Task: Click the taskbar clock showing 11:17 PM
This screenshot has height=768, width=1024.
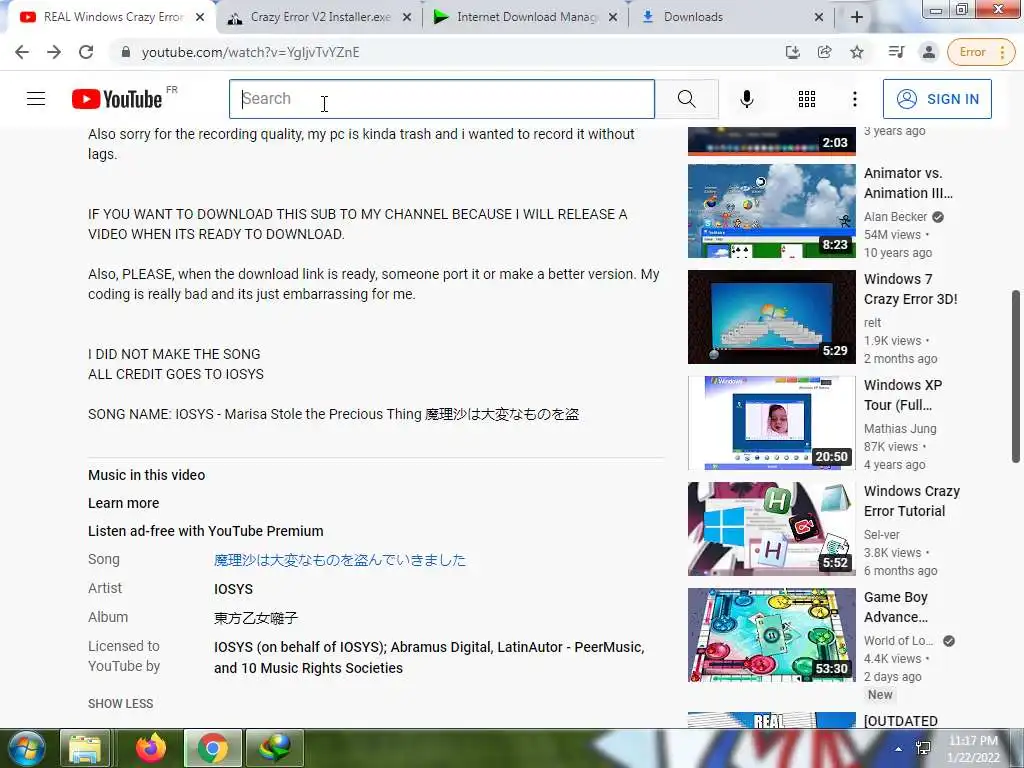Action: [x=973, y=749]
